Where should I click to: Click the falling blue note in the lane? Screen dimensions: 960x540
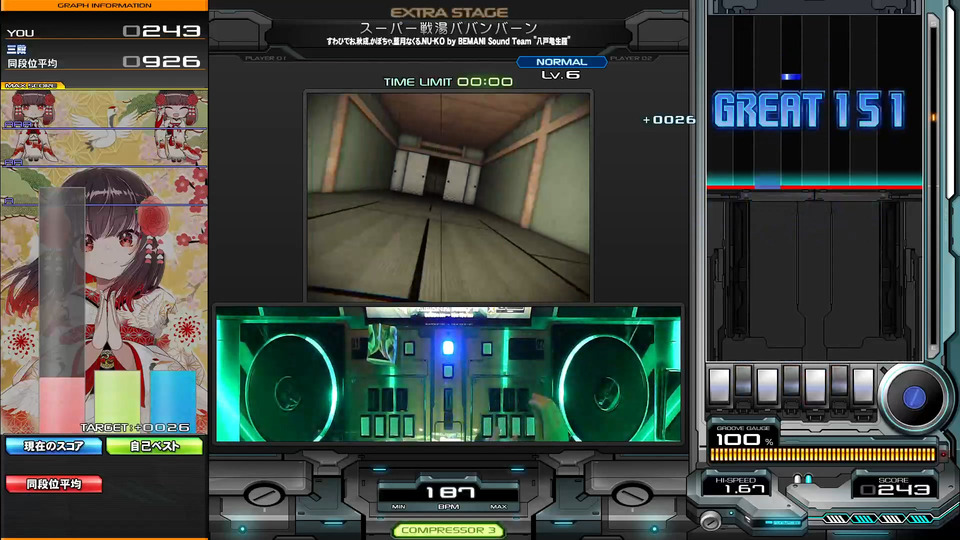point(790,77)
